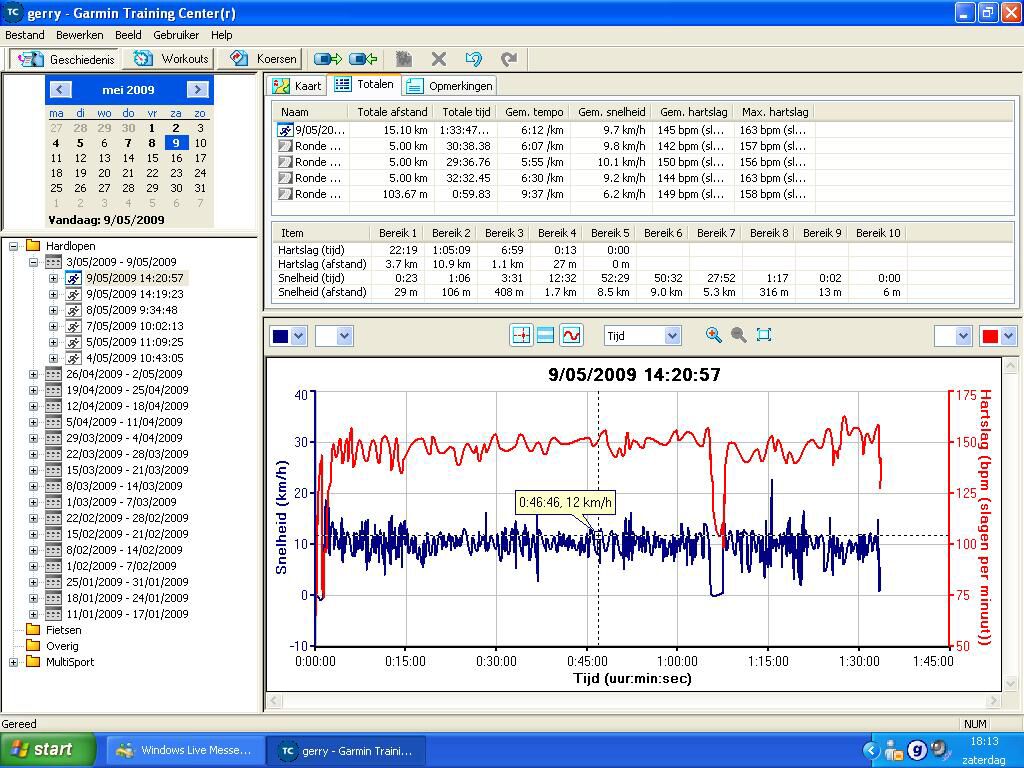The image size is (1024, 768).
Task: Toggle the crosshair cursor graph button
Action: click(521, 336)
